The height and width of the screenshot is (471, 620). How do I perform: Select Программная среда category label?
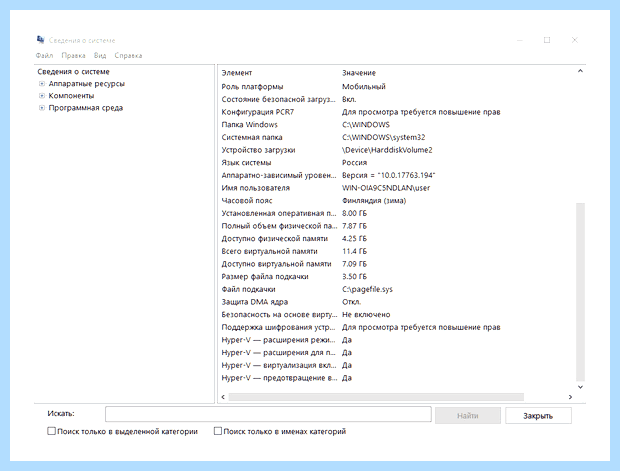tap(86, 108)
